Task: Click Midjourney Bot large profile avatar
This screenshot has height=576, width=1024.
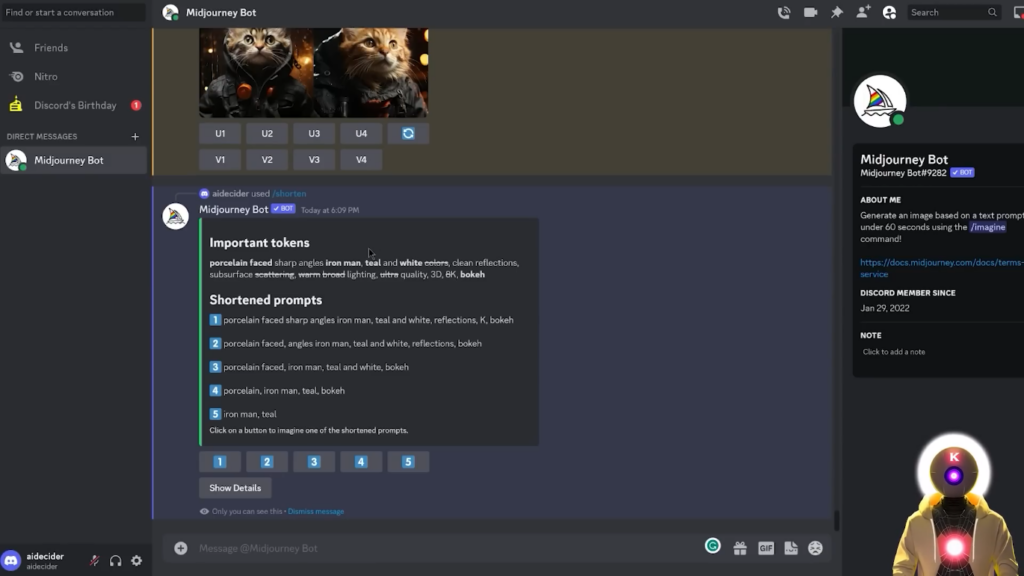Action: coord(880,101)
